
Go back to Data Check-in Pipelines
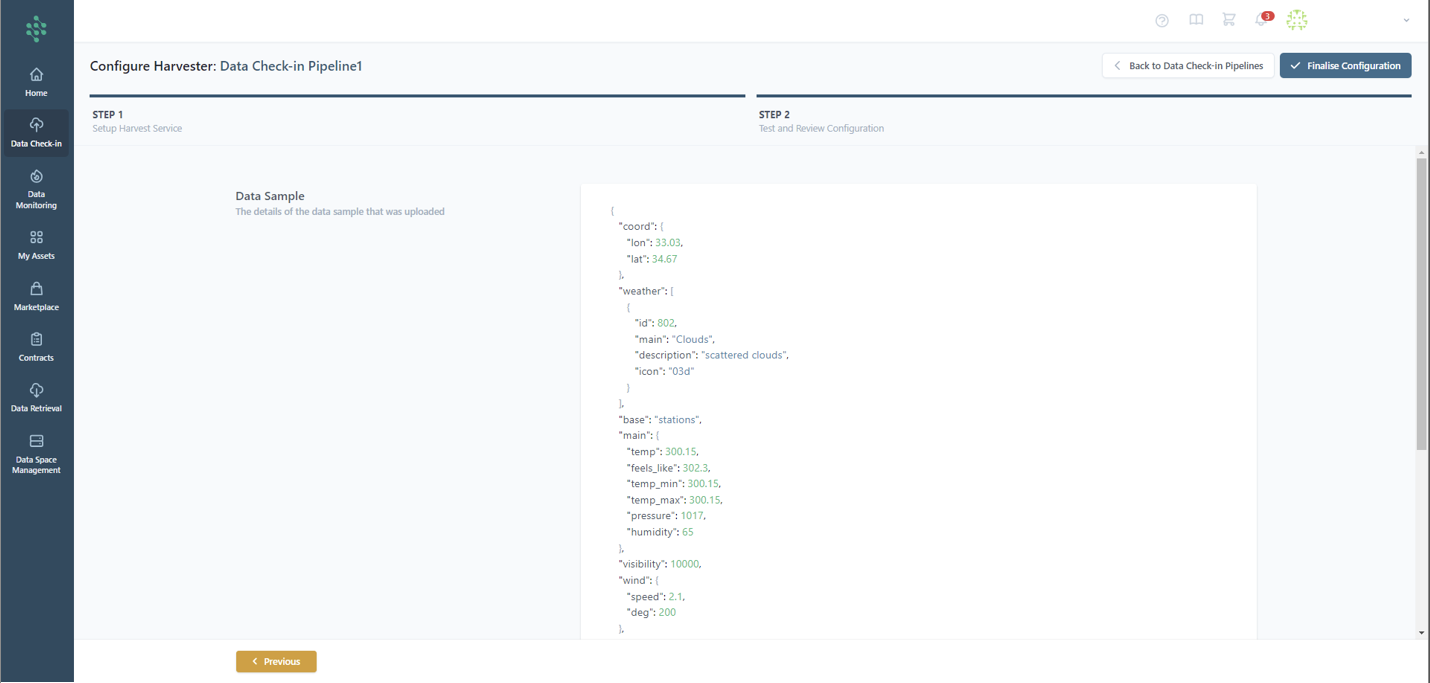1188,66
